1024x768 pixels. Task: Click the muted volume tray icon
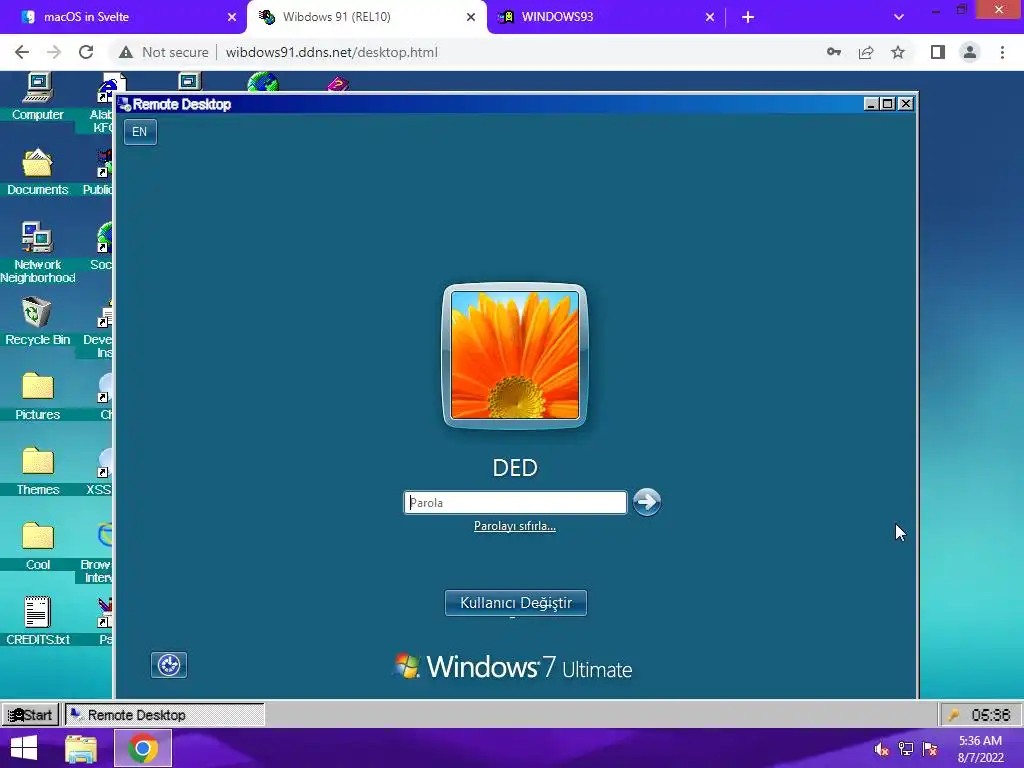point(881,749)
